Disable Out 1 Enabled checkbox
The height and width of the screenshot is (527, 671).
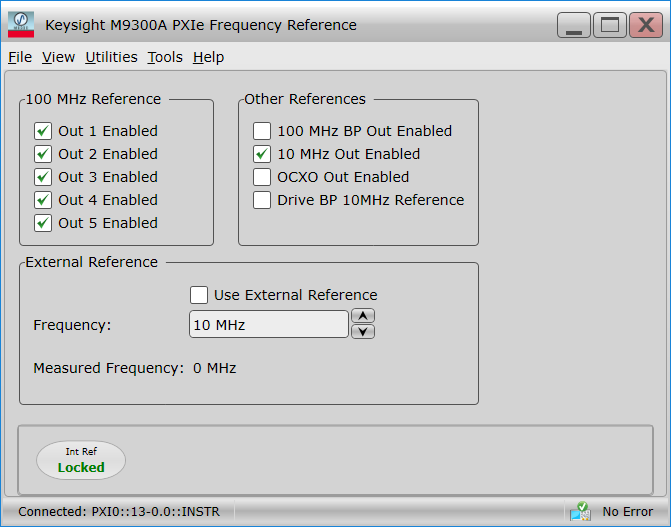coord(43,131)
